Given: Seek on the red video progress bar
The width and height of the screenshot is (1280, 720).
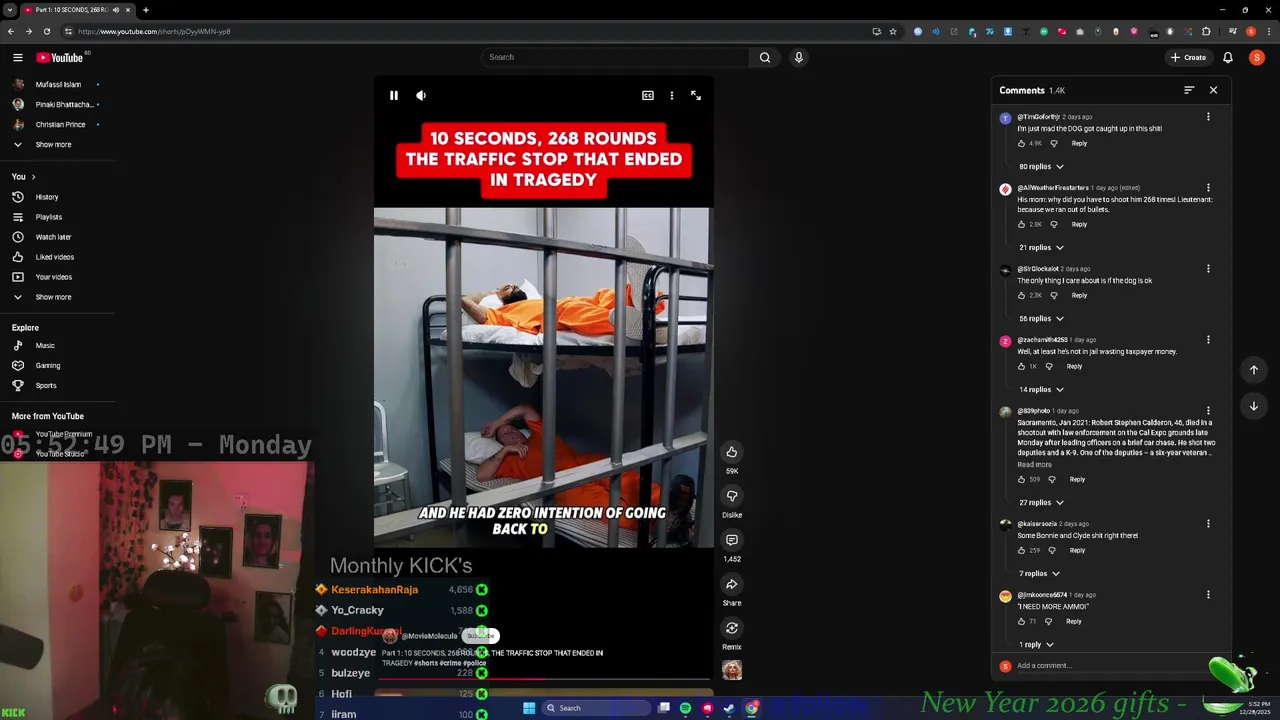Looking at the screenshot, I should 545,679.
